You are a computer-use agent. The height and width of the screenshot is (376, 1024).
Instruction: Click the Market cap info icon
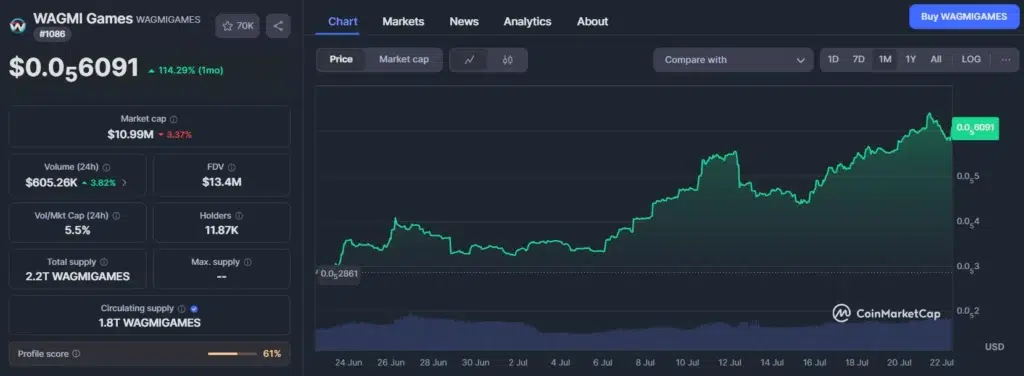coord(174,119)
